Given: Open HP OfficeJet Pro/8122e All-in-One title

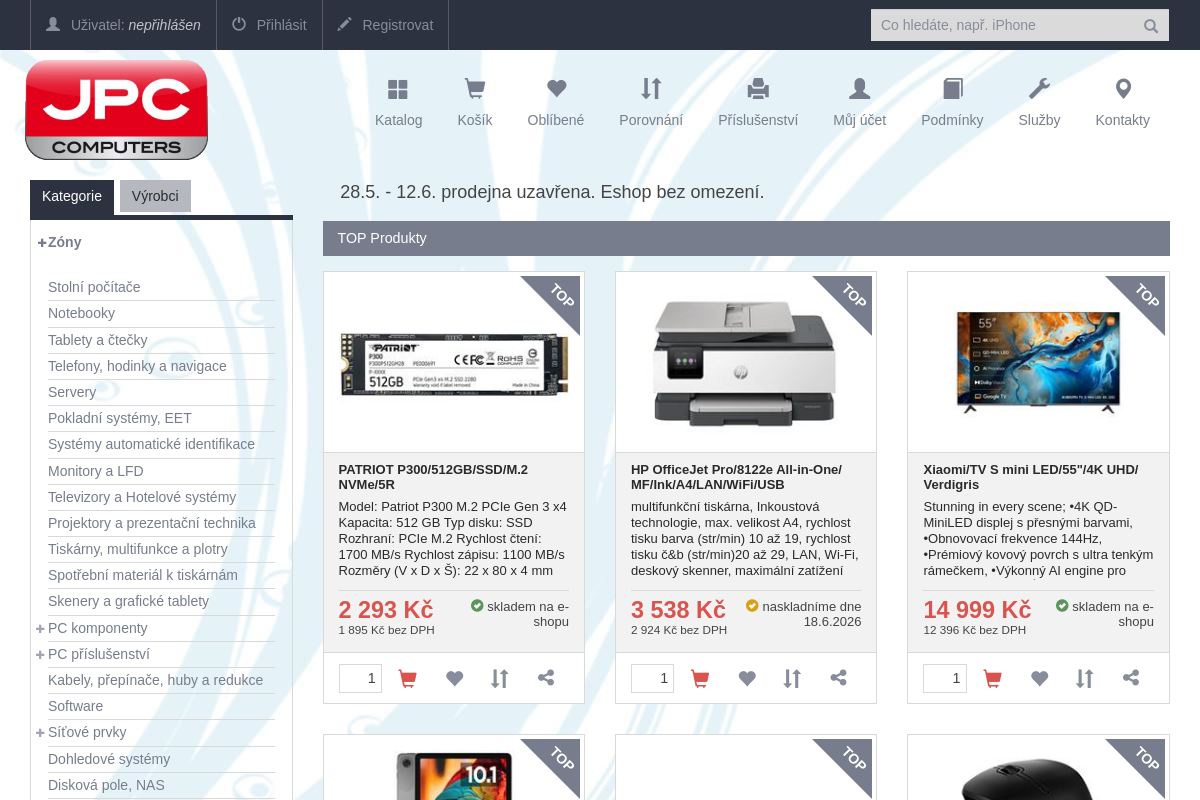Looking at the screenshot, I should pyautogui.click(x=736, y=477).
